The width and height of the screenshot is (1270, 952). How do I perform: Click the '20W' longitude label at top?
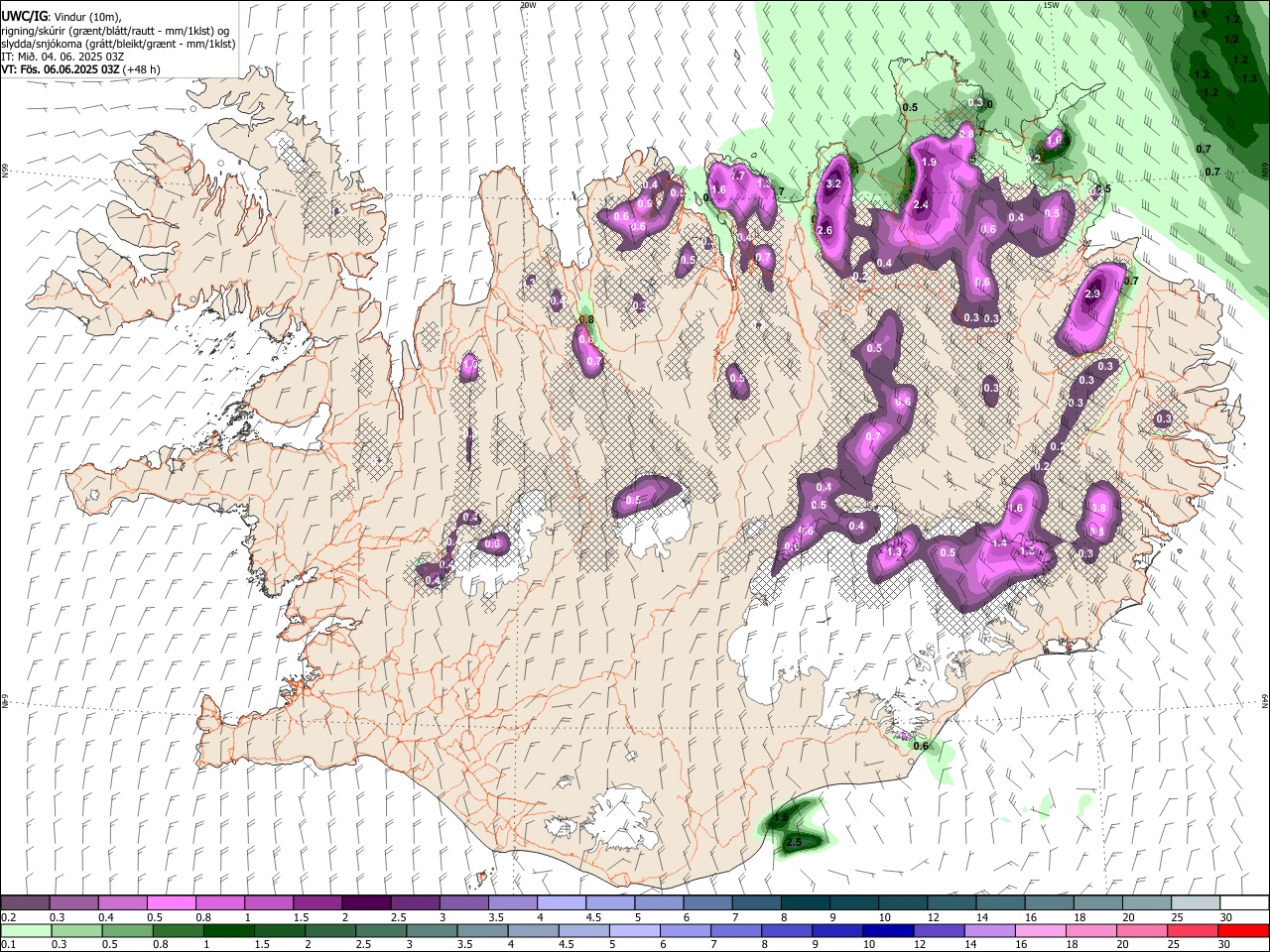point(528,5)
